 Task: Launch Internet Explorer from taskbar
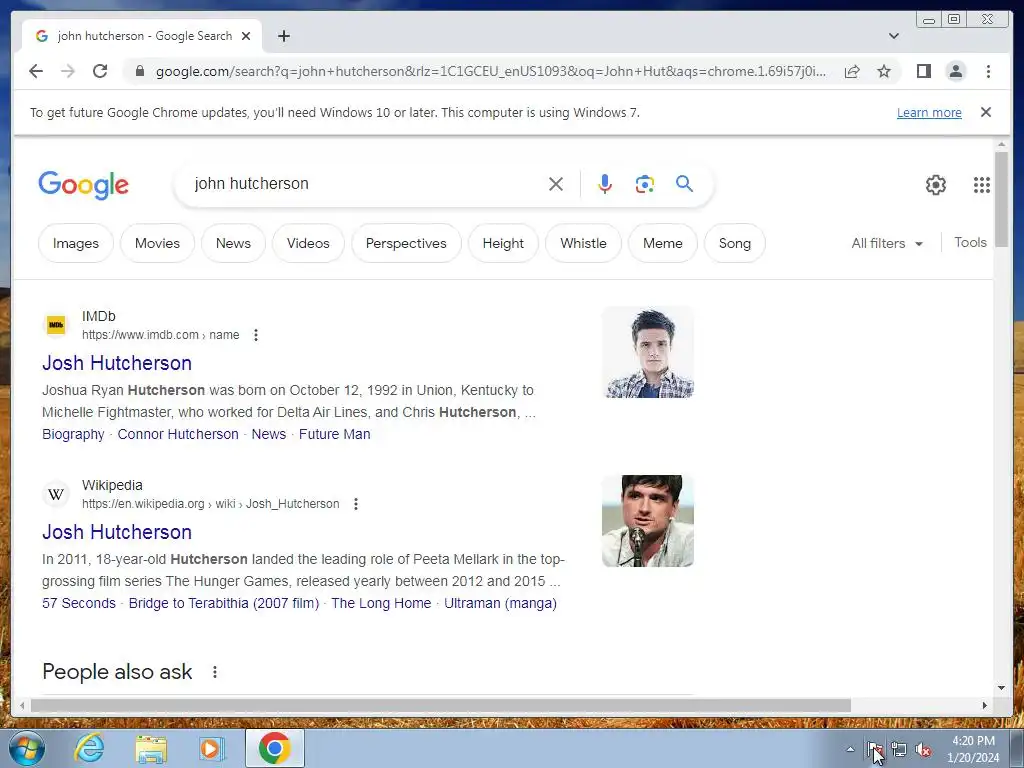[89, 748]
